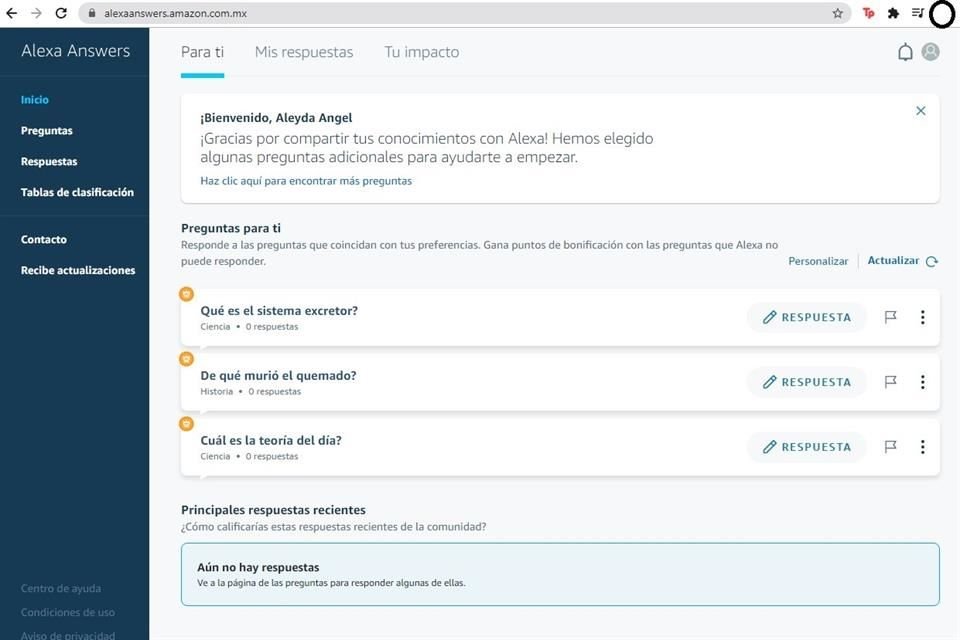Refresh questions with the Actualizar circular arrow icon
Viewport: 960px width, 640px height.
click(932, 261)
